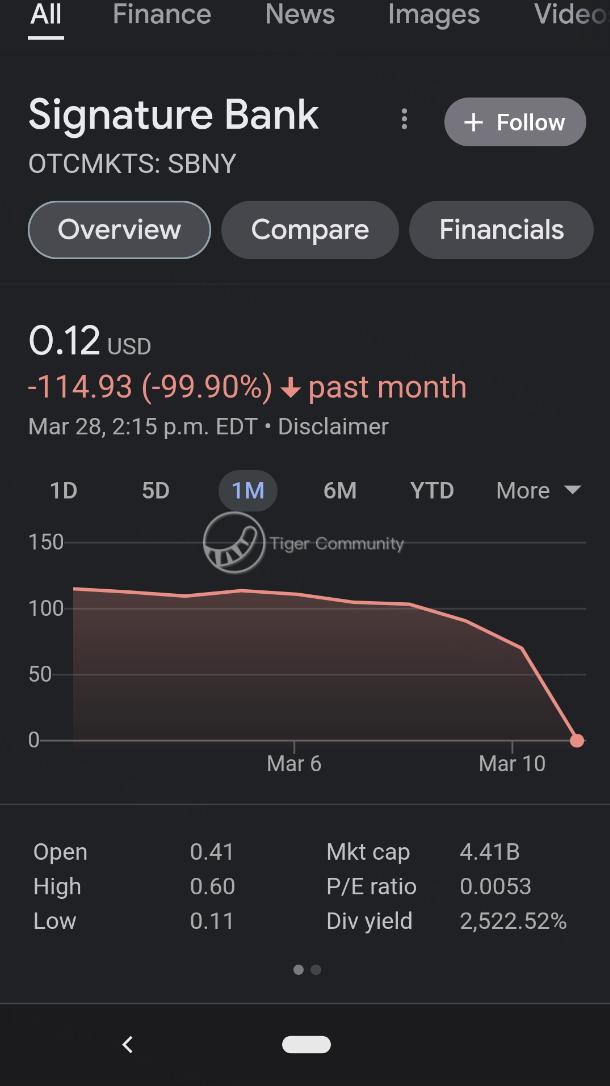Expand the More time range options
Screen dimensions: 610x1086
tap(537, 491)
